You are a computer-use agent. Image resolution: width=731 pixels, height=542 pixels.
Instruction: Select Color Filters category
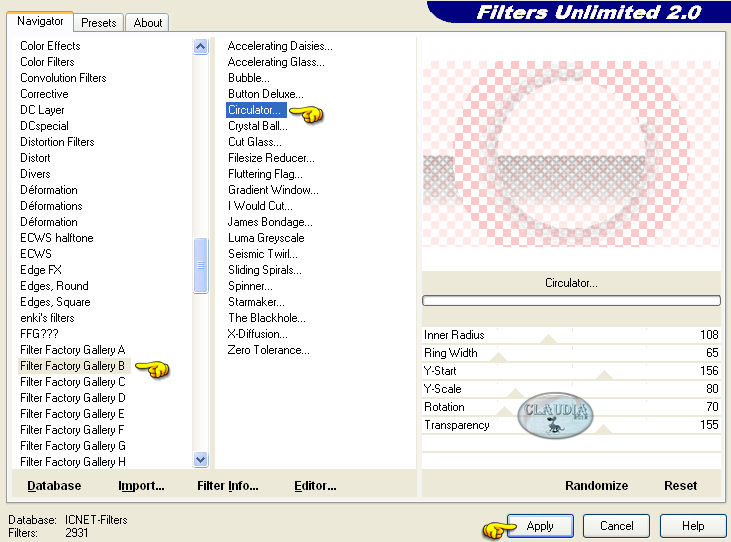[47, 62]
